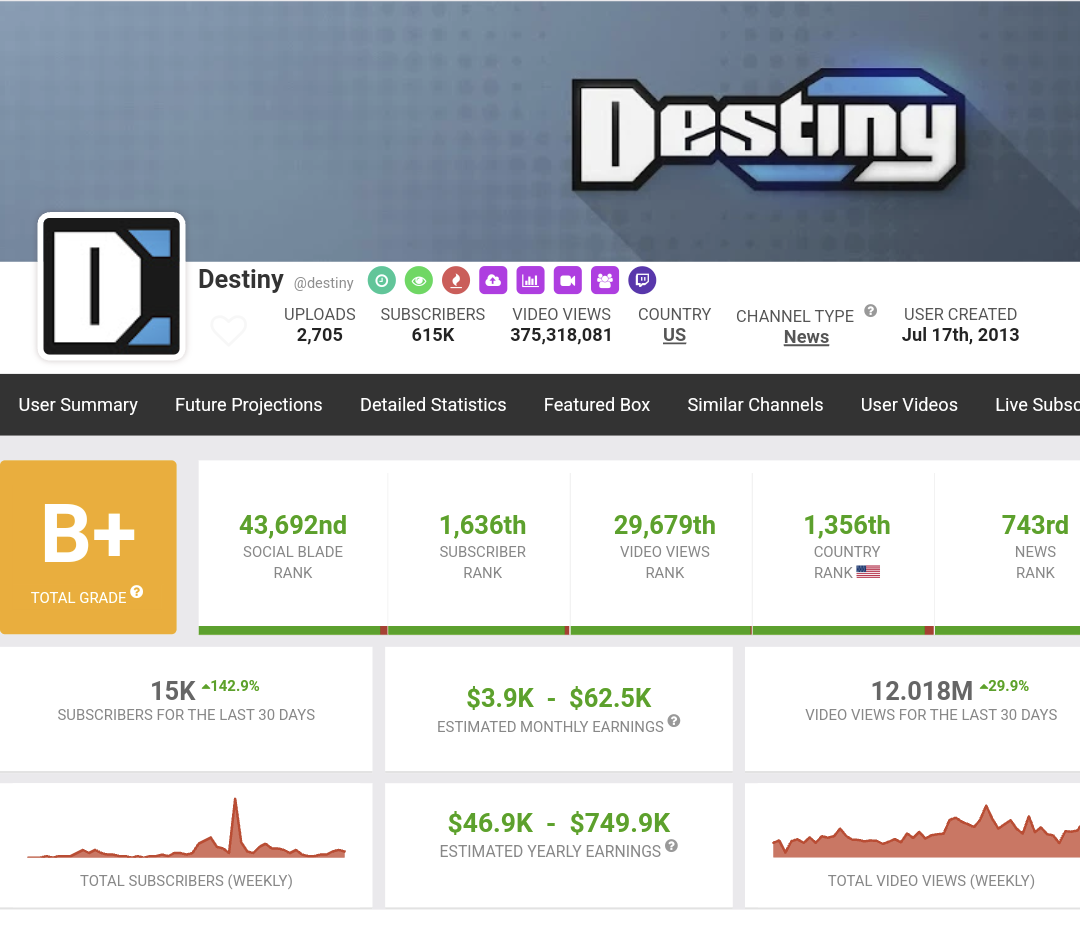Click the uploads count "2,705"
This screenshot has height=935, width=1080.
320,335
